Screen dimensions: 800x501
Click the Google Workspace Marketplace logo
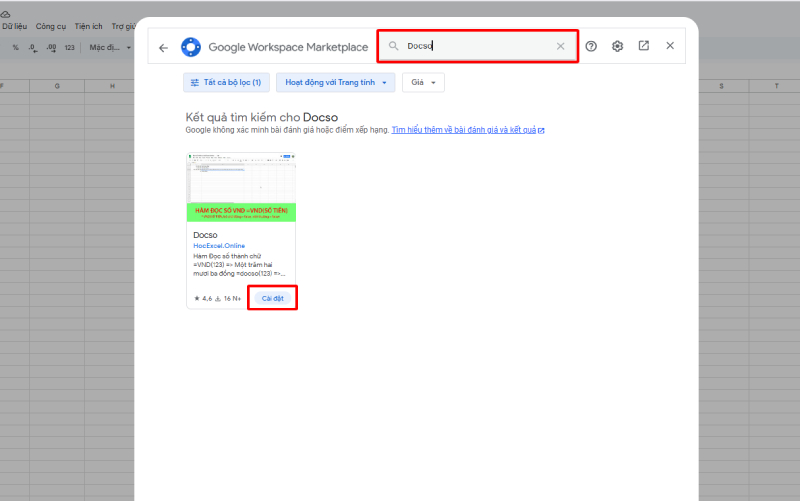coord(191,47)
